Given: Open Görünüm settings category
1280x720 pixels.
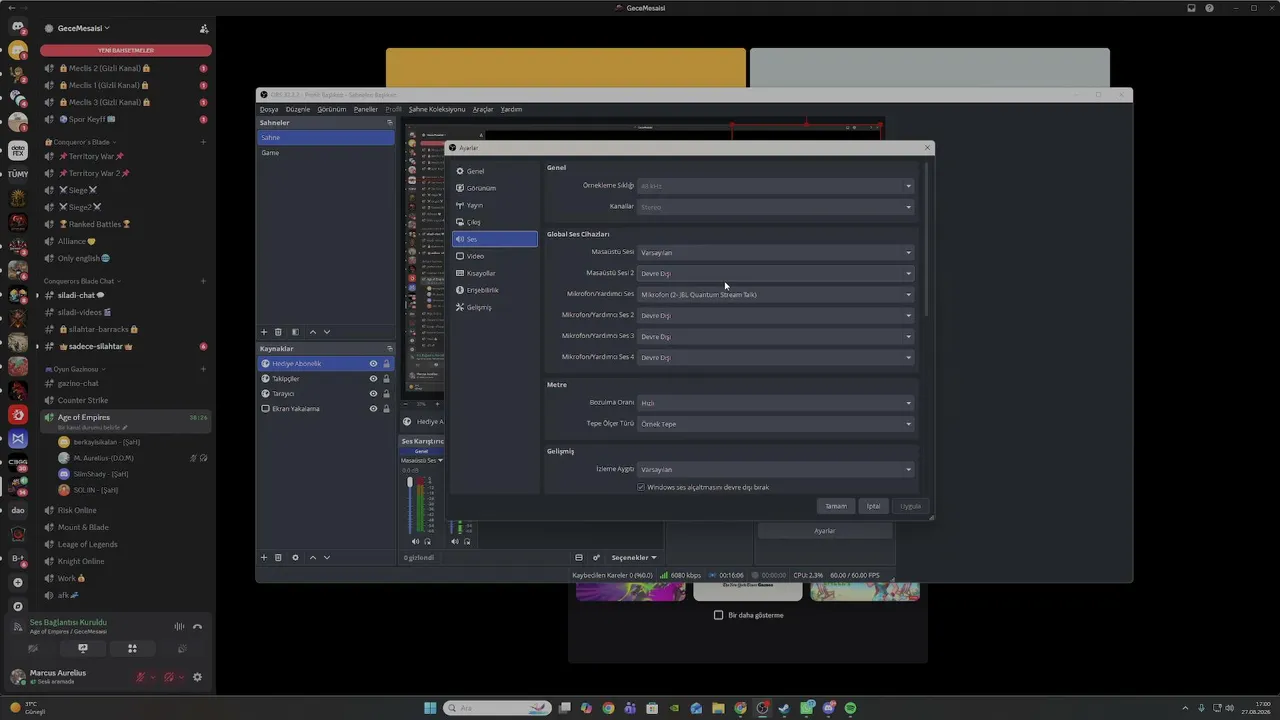Looking at the screenshot, I should (x=494, y=188).
